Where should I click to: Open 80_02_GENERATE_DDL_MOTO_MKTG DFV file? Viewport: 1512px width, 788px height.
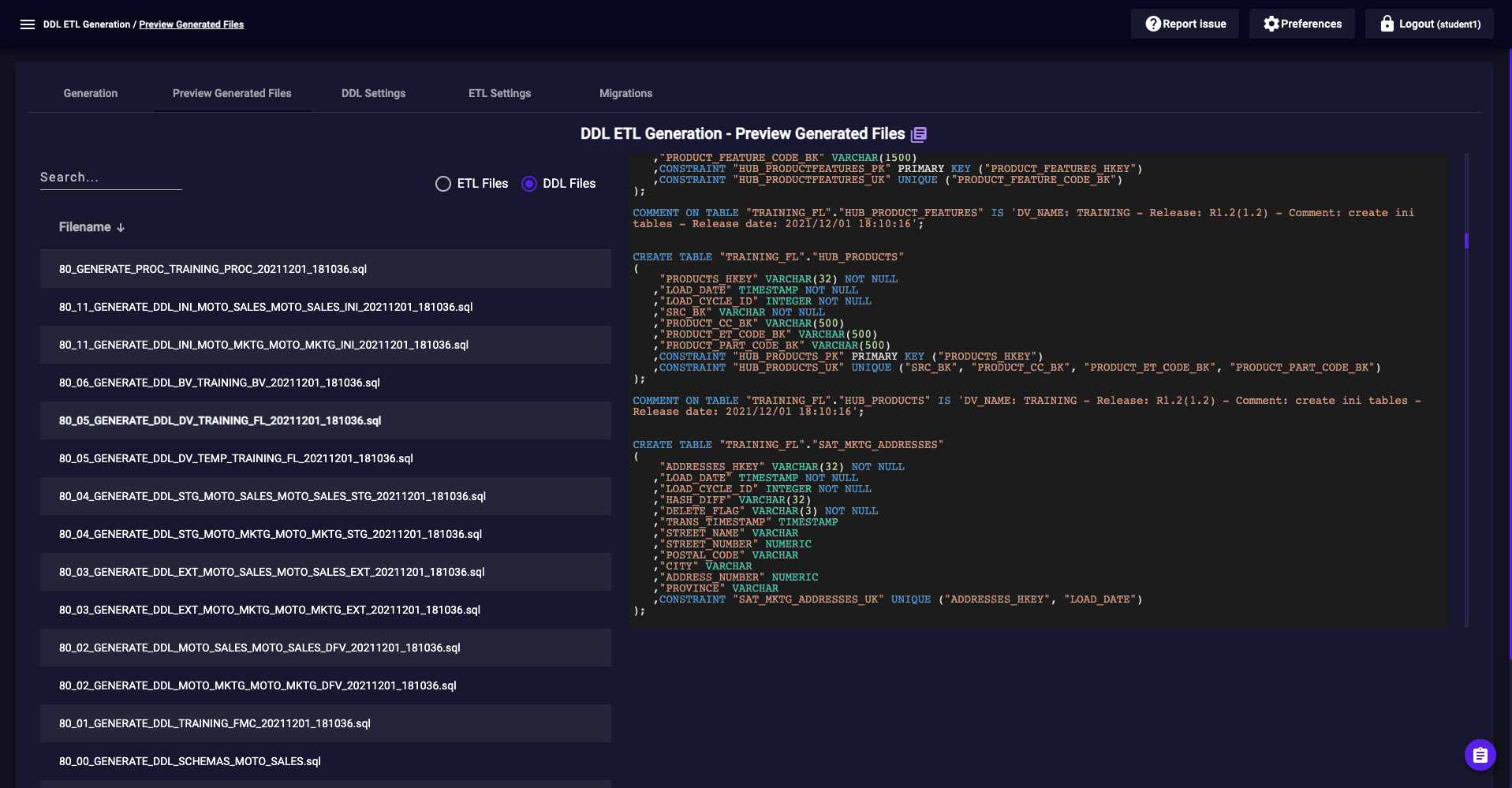coord(326,685)
